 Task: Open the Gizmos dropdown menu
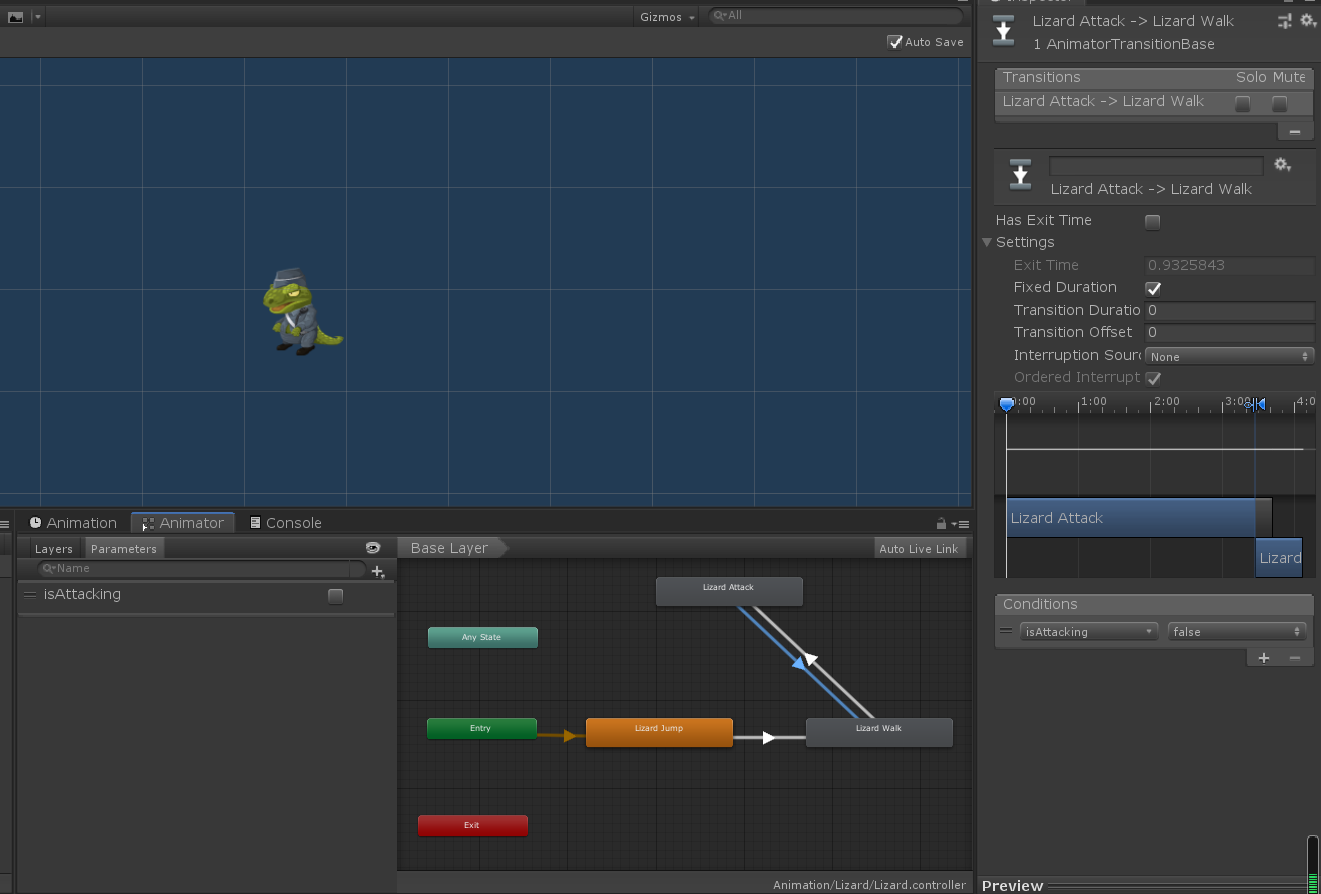click(667, 17)
